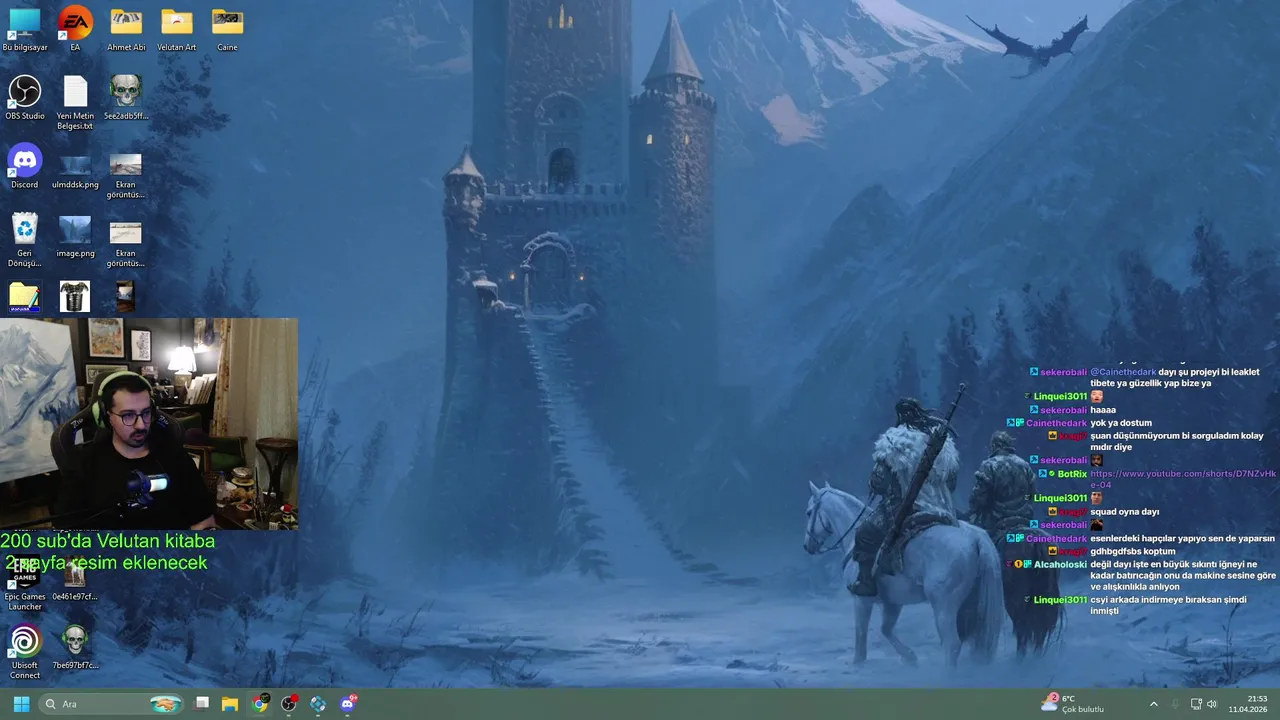Click the '200 sub'da Velutan kitaba' overlay text
The height and width of the screenshot is (720, 1280).
108,541
